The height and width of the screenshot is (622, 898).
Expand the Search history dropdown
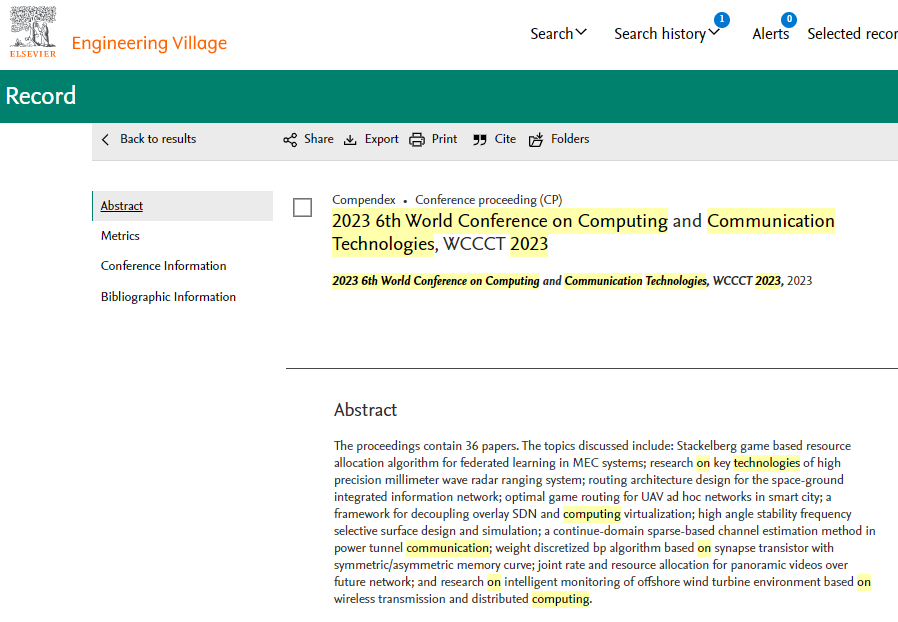[x=667, y=34]
